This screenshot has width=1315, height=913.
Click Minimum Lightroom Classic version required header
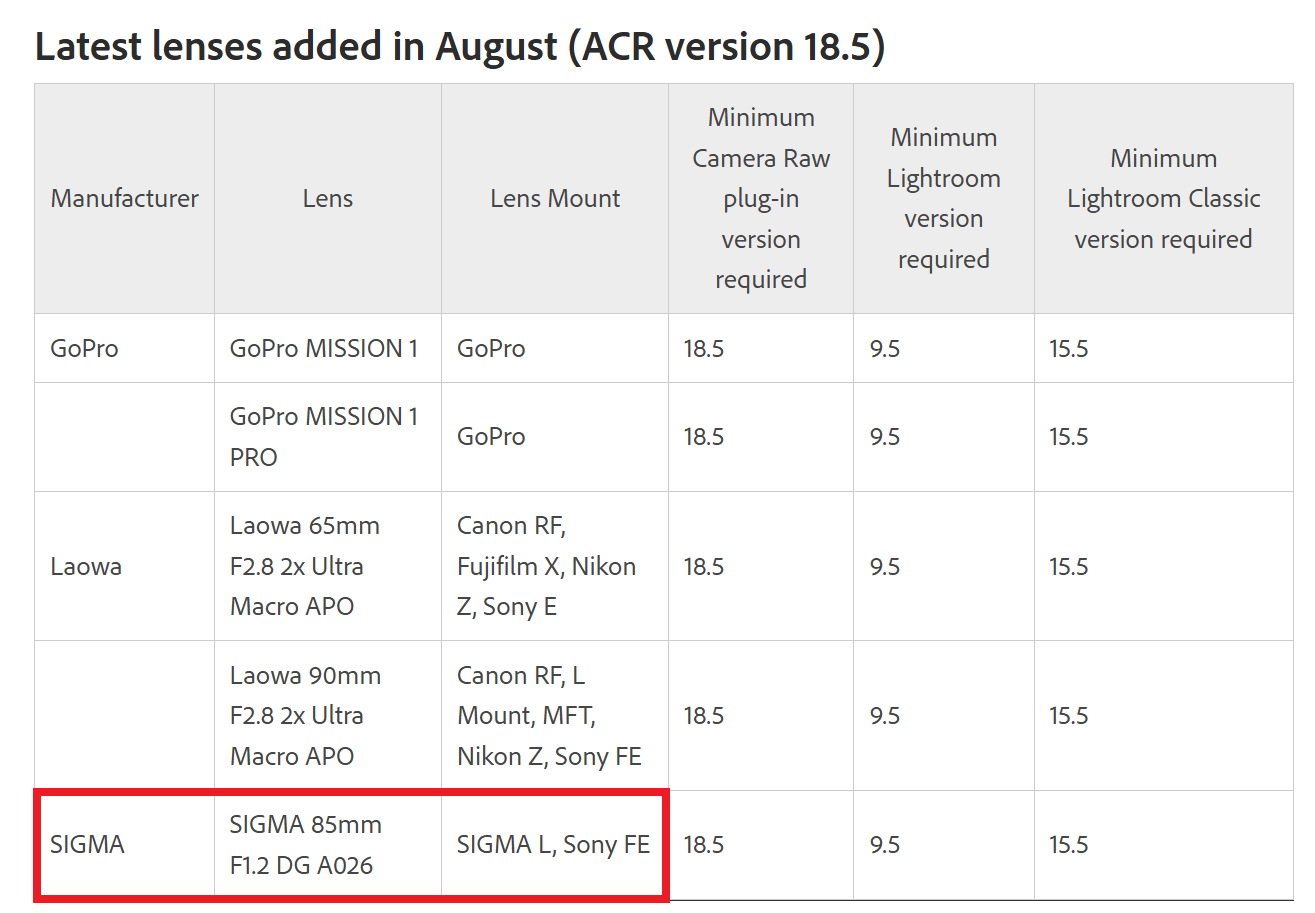(x=1164, y=198)
